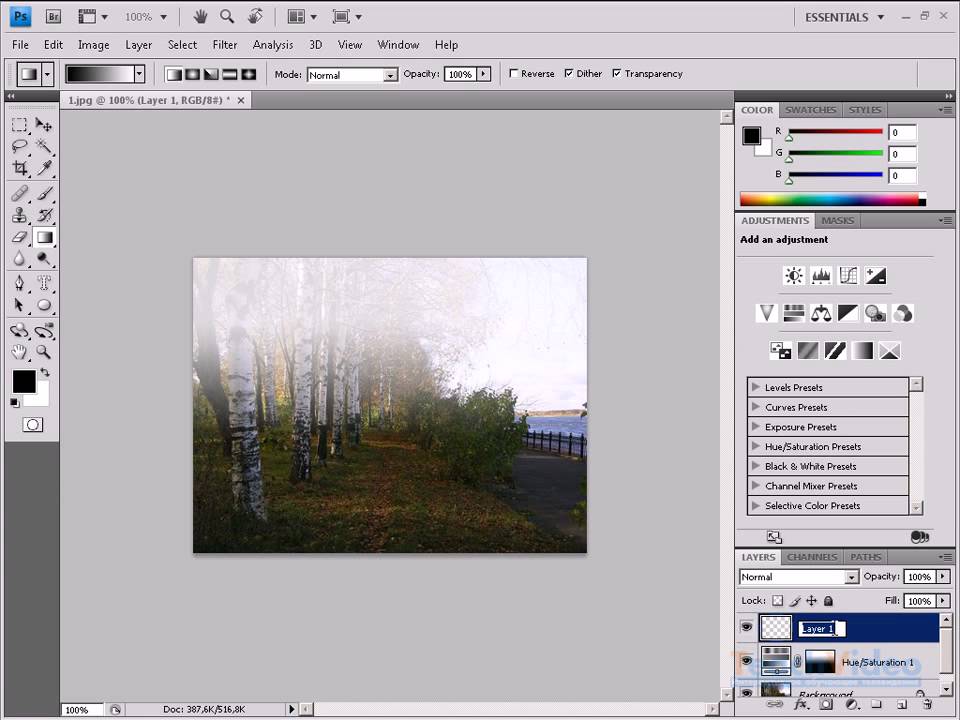The width and height of the screenshot is (960, 720).
Task: Open the Image menu
Action: (x=94, y=45)
